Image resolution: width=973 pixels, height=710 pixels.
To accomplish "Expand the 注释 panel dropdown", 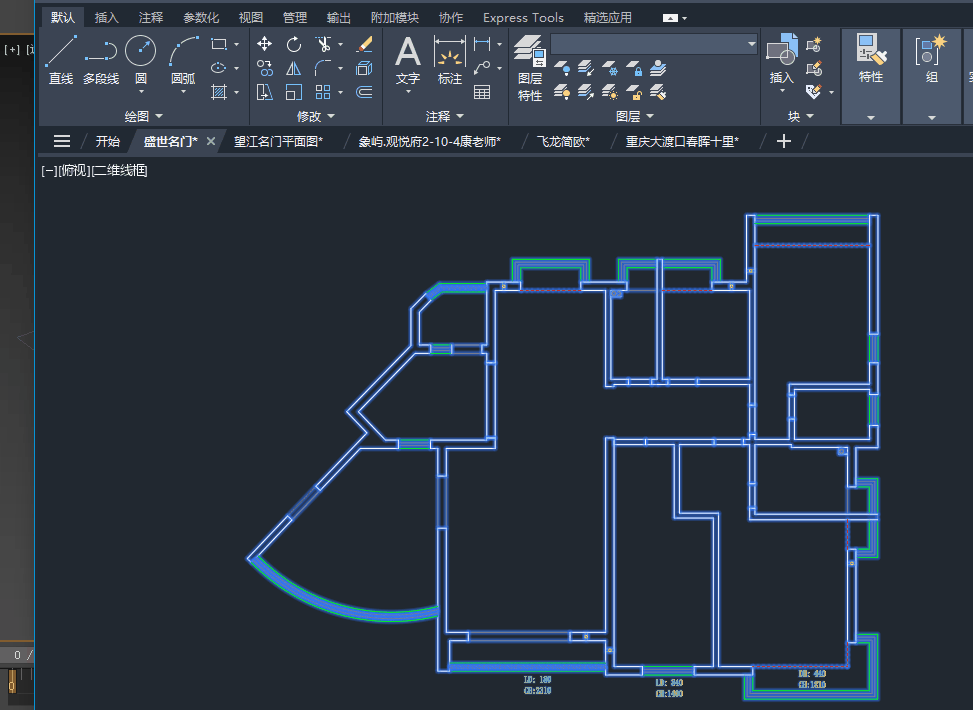I will click(x=445, y=116).
